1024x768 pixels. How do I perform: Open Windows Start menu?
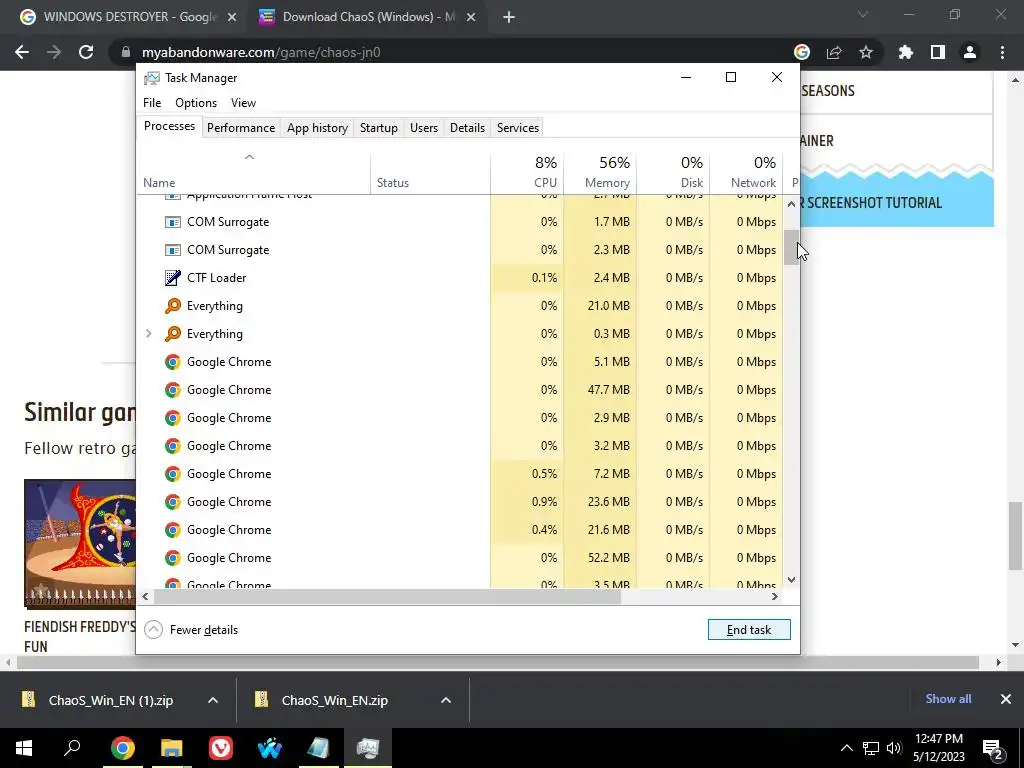coord(24,748)
